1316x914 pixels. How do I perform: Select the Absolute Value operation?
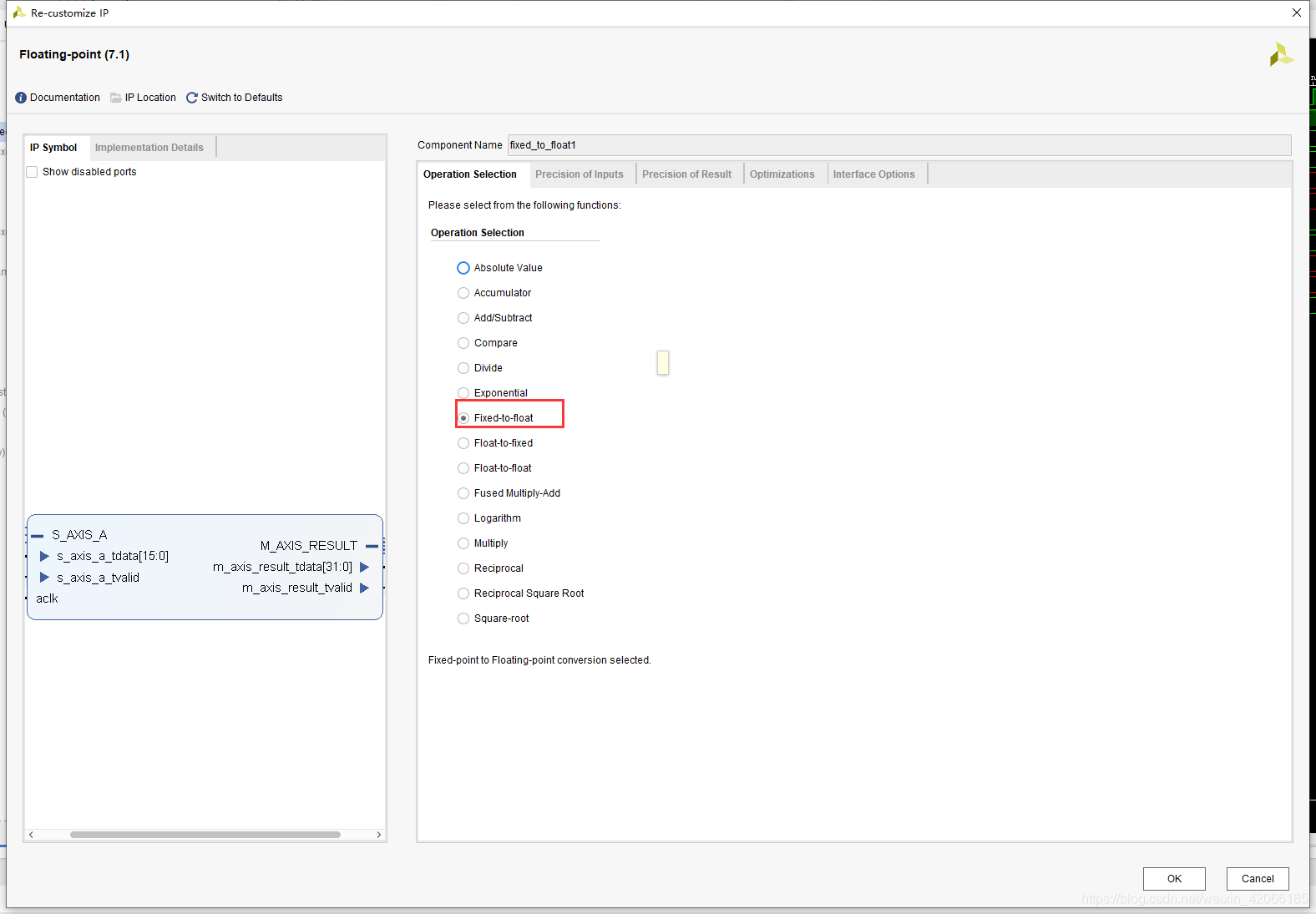pos(463,268)
